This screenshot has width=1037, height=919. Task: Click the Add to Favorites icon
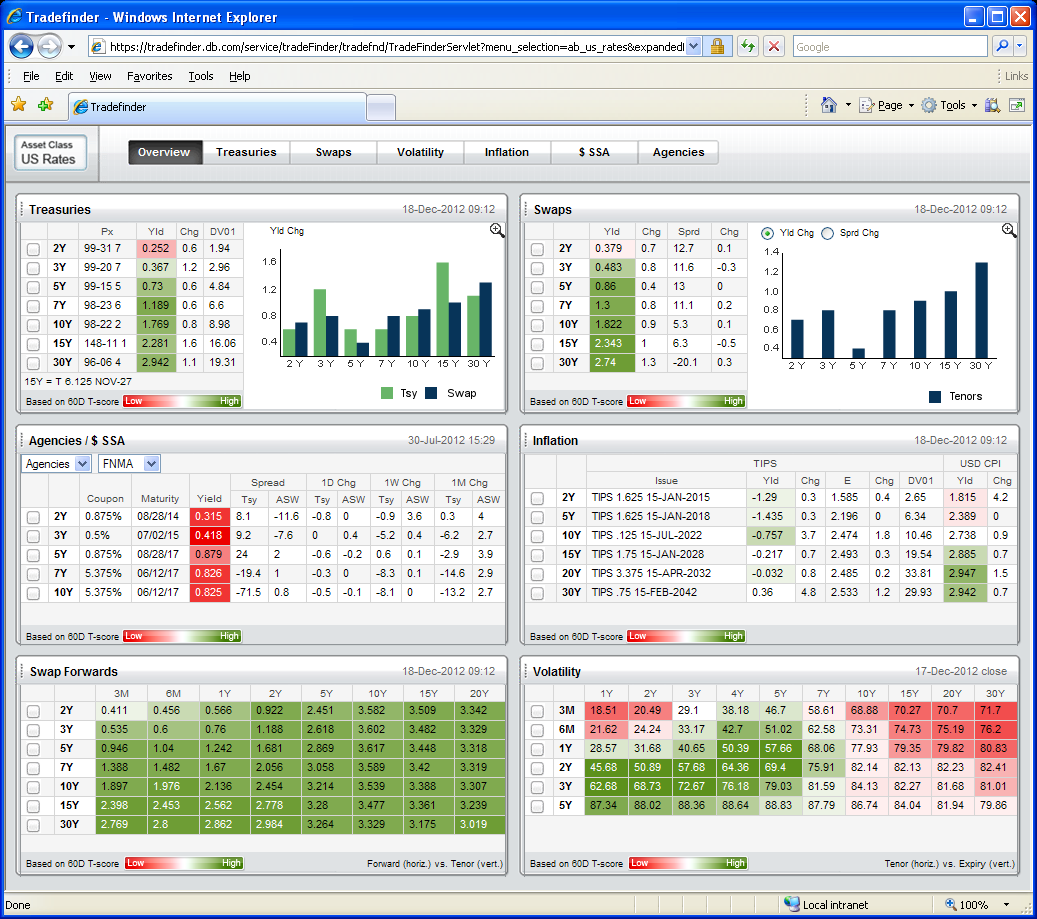[45, 105]
